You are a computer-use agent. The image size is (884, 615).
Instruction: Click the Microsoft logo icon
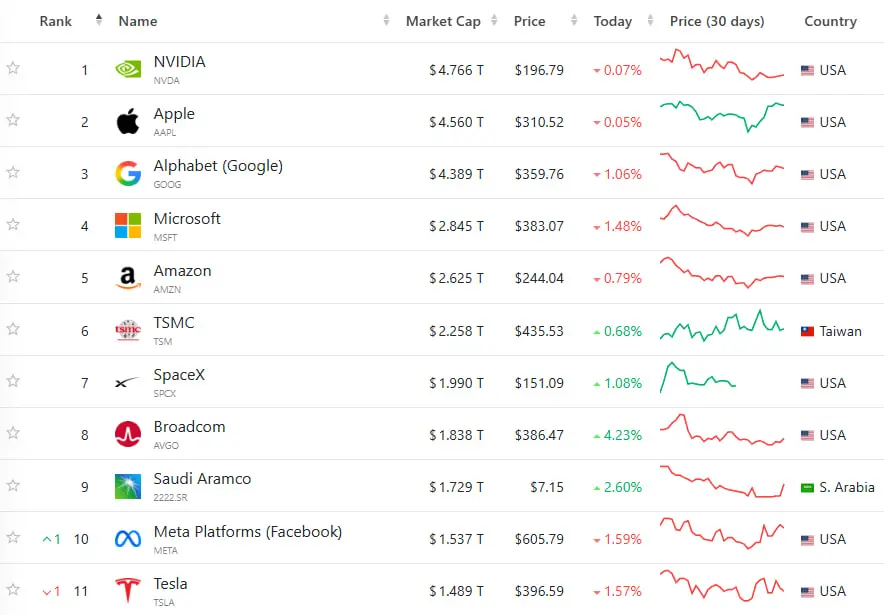128,225
